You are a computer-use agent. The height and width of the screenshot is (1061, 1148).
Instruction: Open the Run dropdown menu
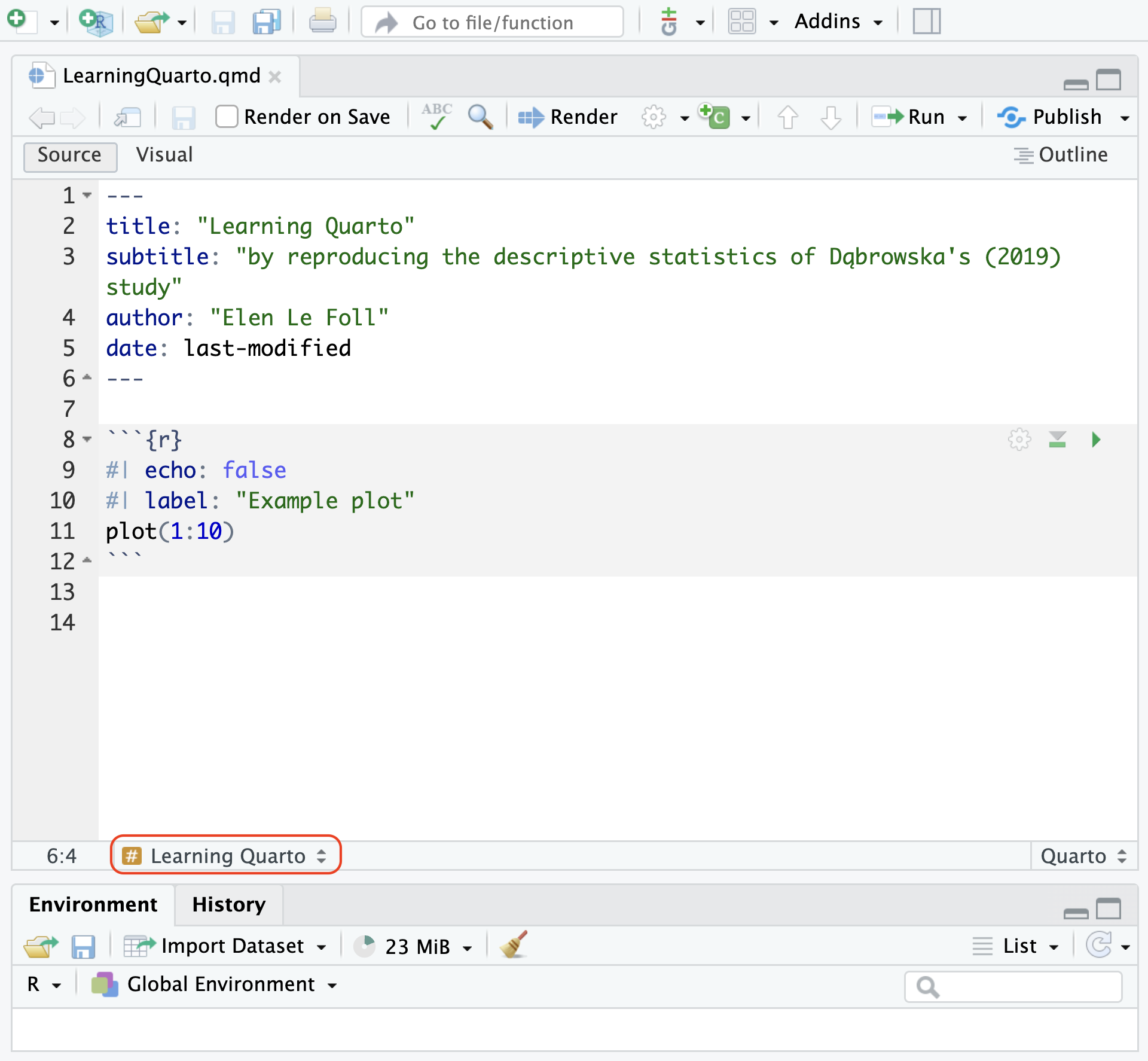962,117
